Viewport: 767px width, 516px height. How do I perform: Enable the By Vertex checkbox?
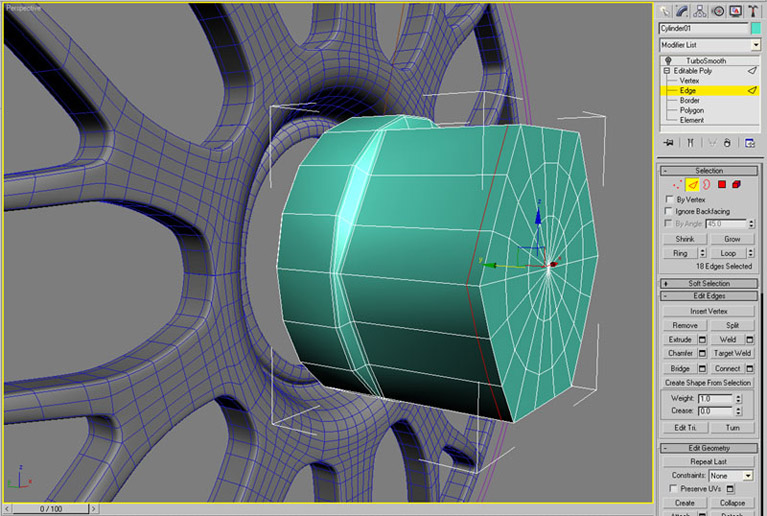[670, 199]
